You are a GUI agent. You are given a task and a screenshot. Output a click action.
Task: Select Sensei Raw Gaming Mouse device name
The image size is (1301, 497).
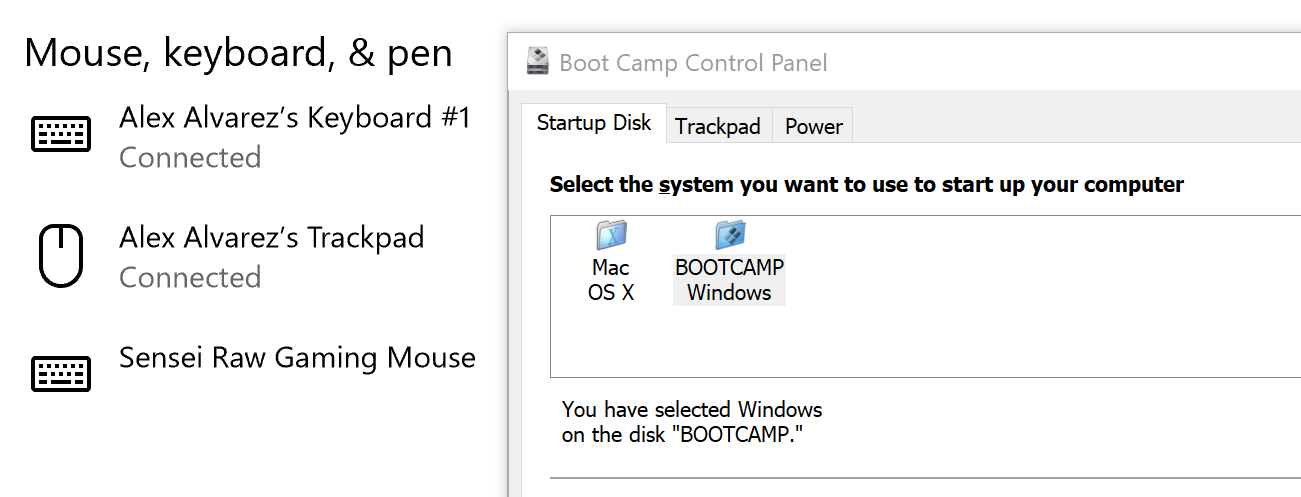297,358
